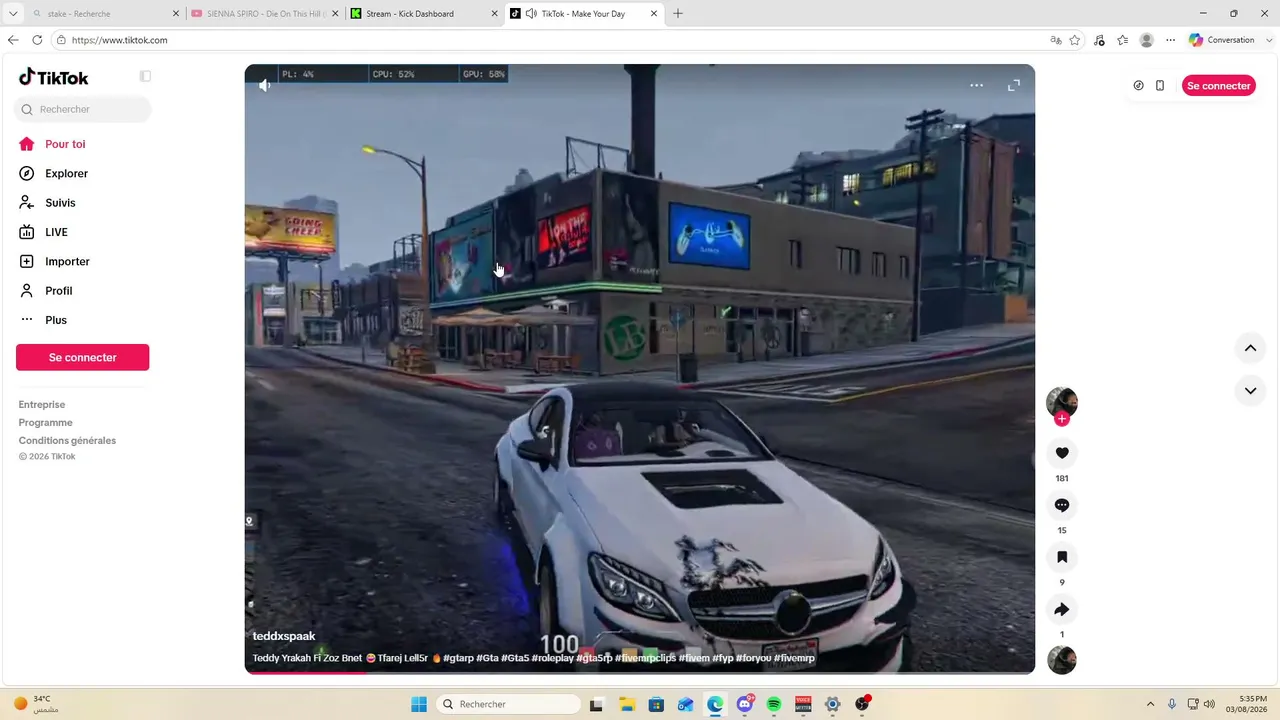Open the browser media control icon
Screen dimensions: 1280x720
[x=1099, y=40]
